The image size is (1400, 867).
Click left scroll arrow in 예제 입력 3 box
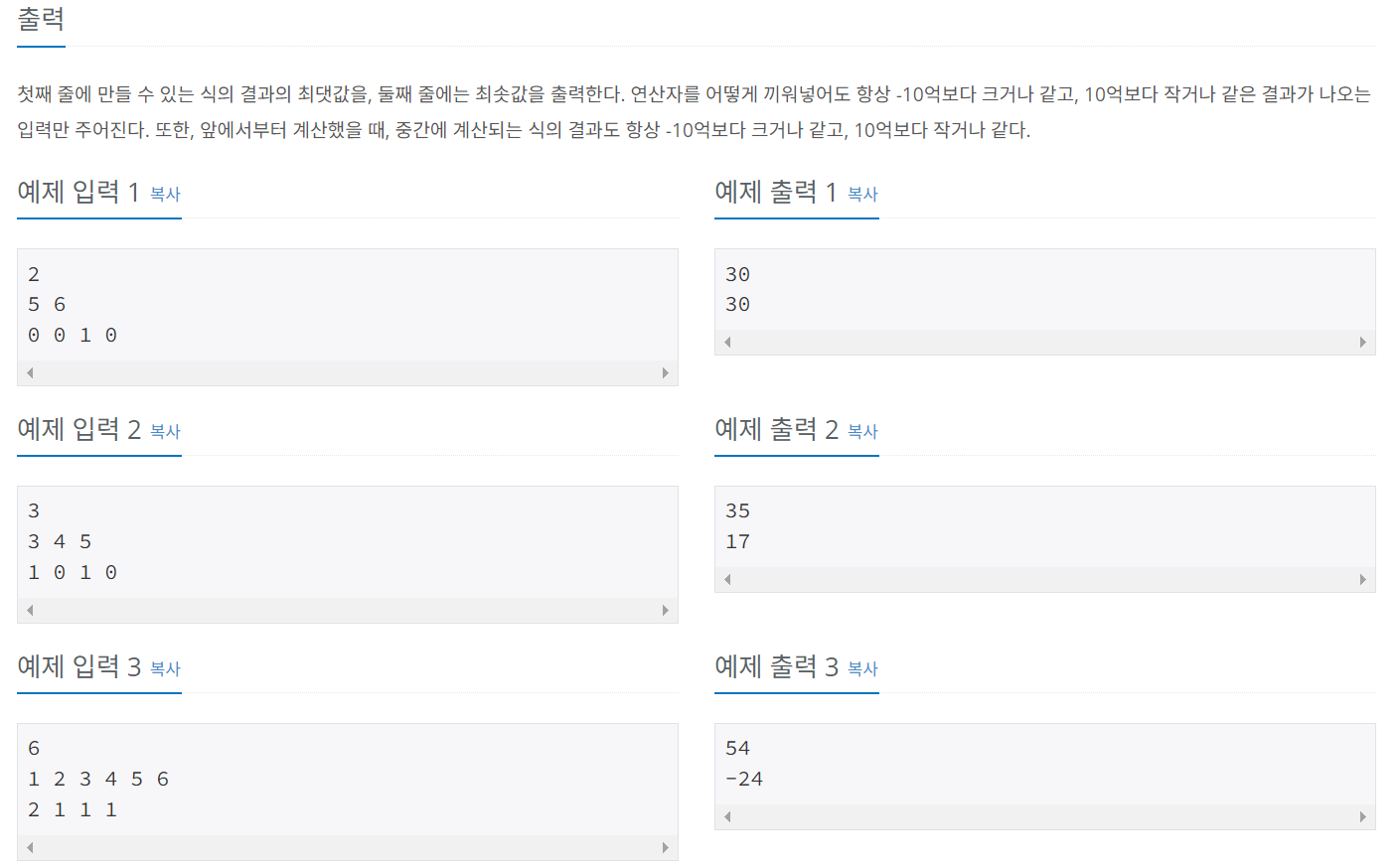pos(31,847)
